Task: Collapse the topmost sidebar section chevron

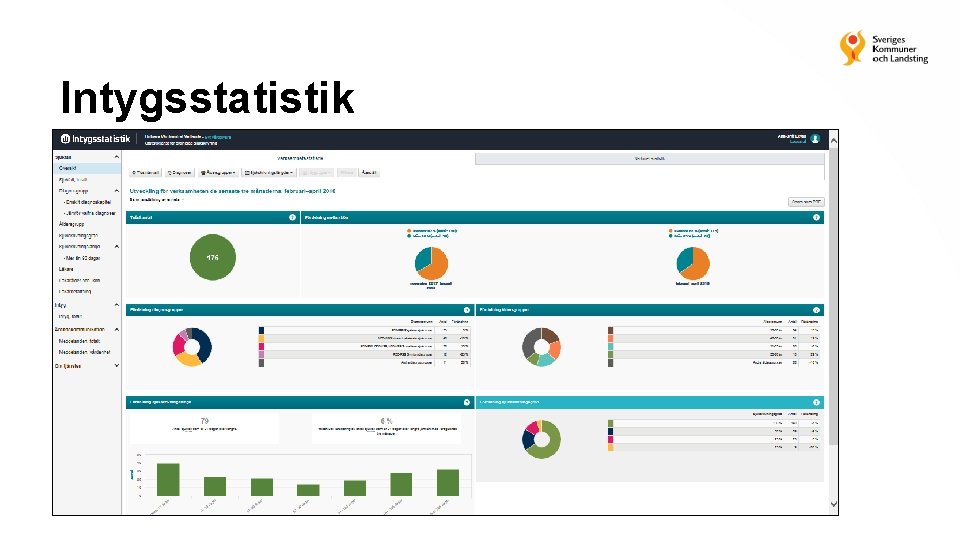Action: pos(116,157)
